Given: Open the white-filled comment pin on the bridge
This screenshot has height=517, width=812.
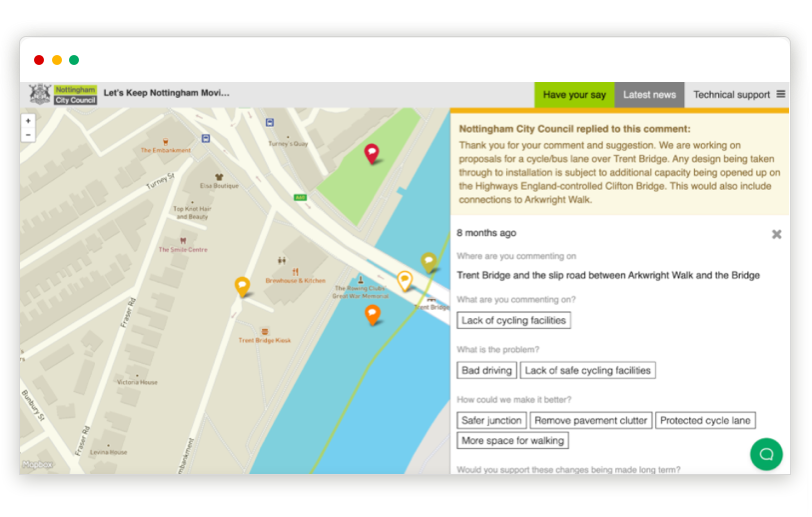Looking at the screenshot, I should point(404,280).
